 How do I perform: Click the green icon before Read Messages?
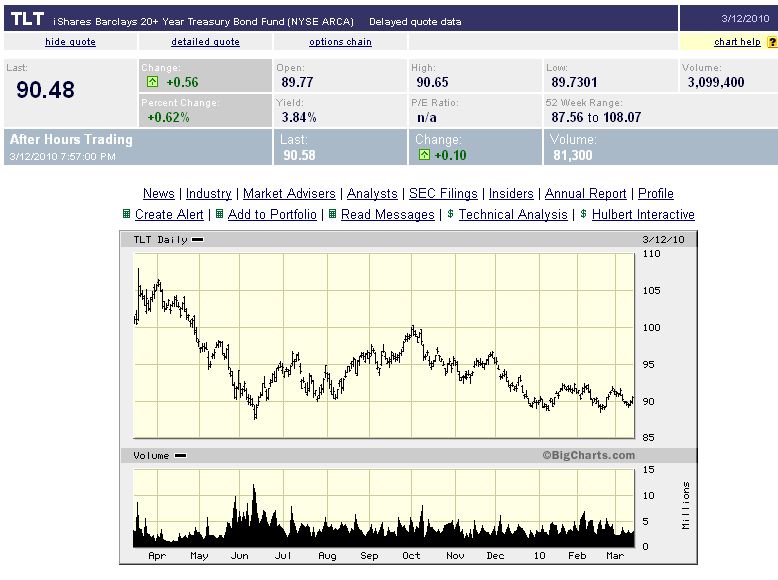(x=332, y=214)
